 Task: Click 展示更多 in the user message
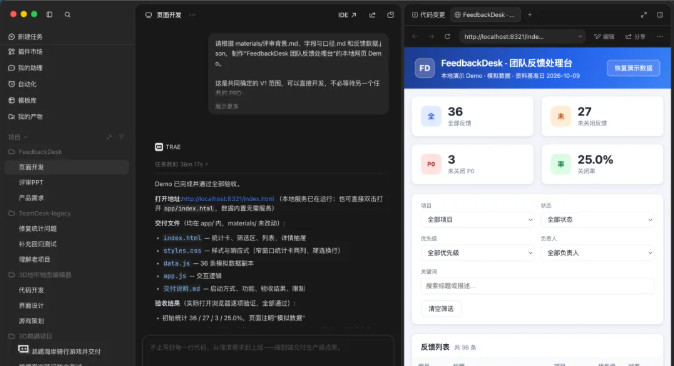click(227, 106)
